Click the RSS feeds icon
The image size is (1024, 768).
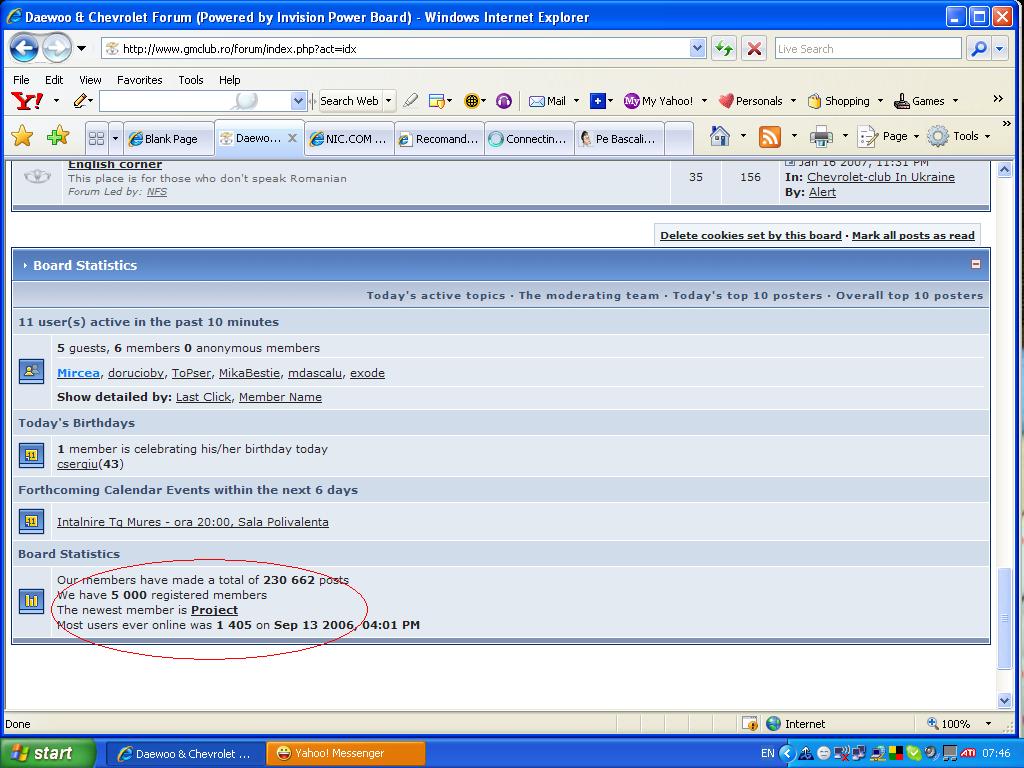pos(769,136)
